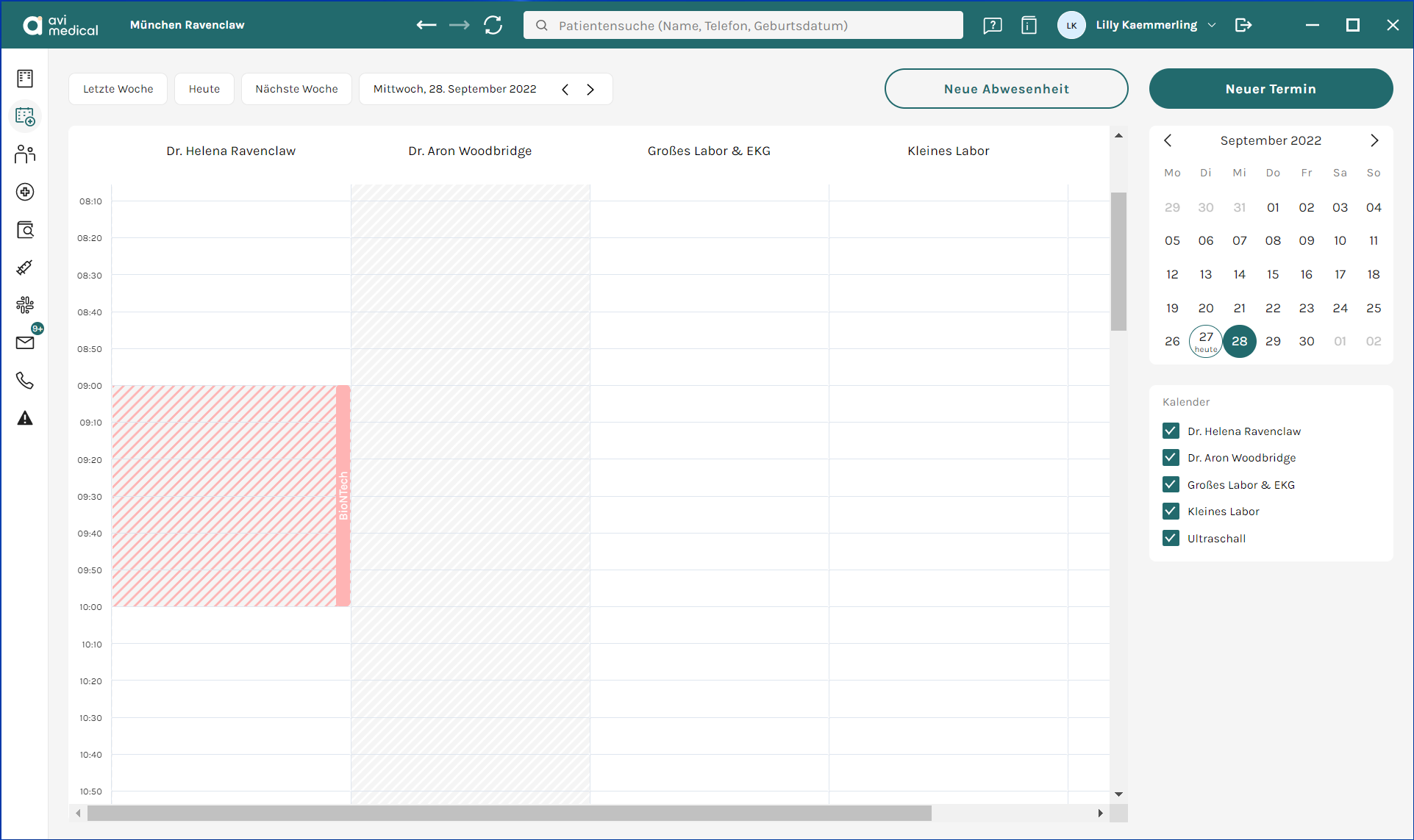
Task: Open the warning triangle alerts icon
Action: (25, 418)
